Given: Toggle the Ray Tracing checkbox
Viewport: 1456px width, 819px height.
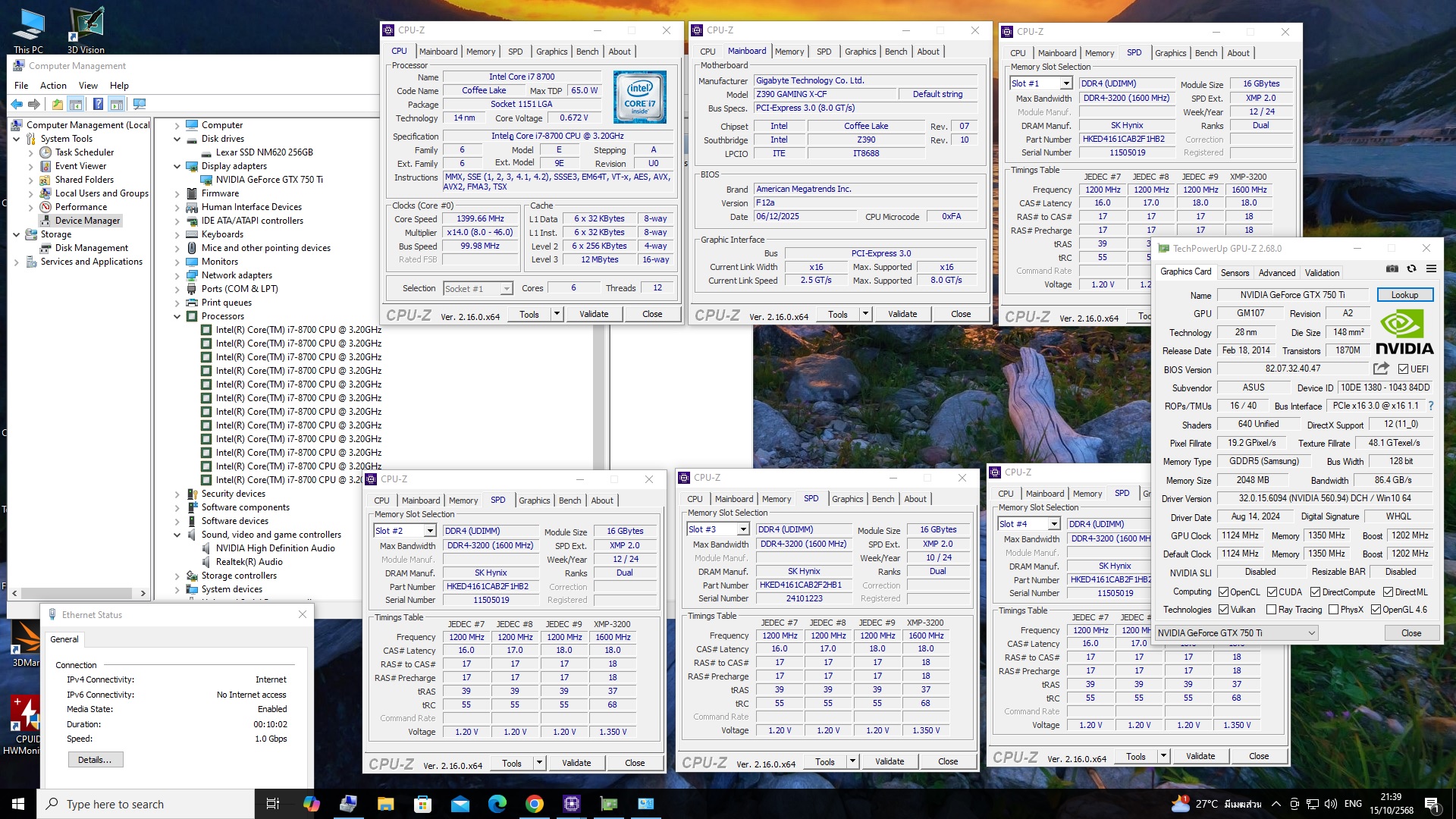Looking at the screenshot, I should coord(1271,610).
